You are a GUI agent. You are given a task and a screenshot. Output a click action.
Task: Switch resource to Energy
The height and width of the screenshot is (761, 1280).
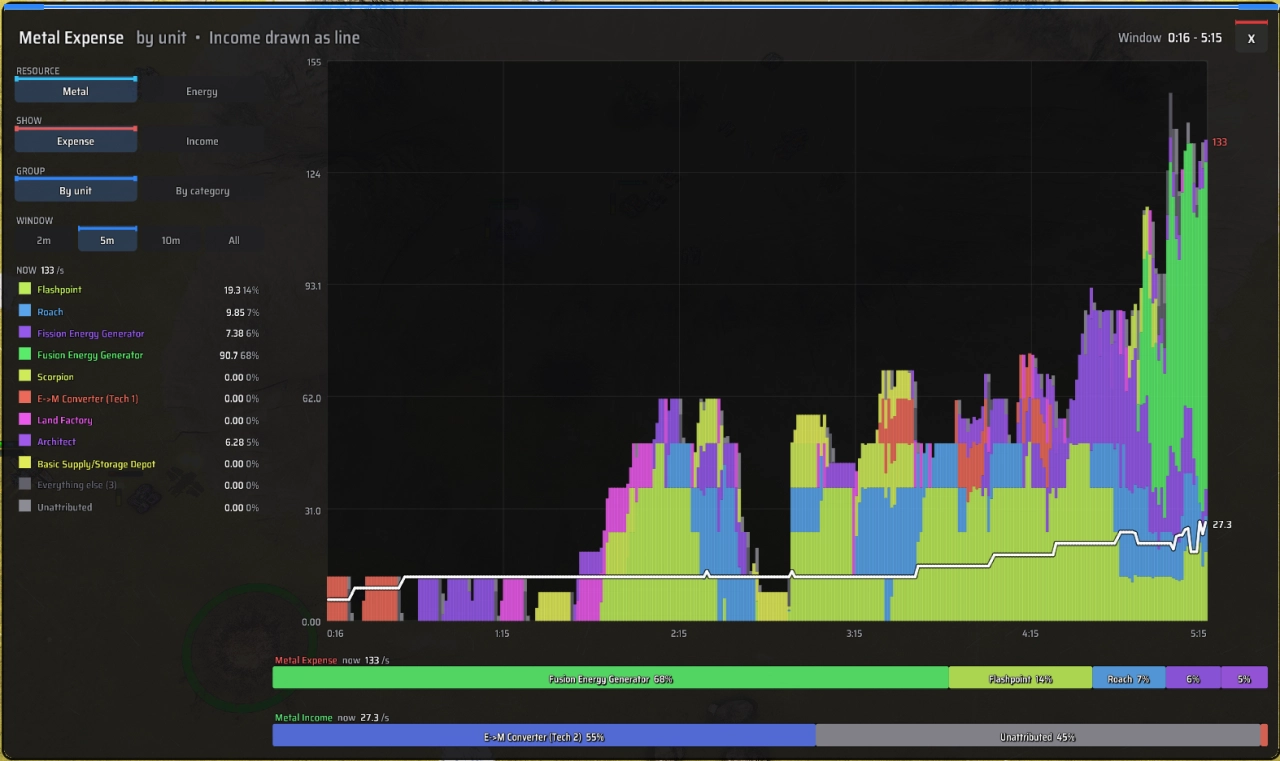click(x=202, y=91)
